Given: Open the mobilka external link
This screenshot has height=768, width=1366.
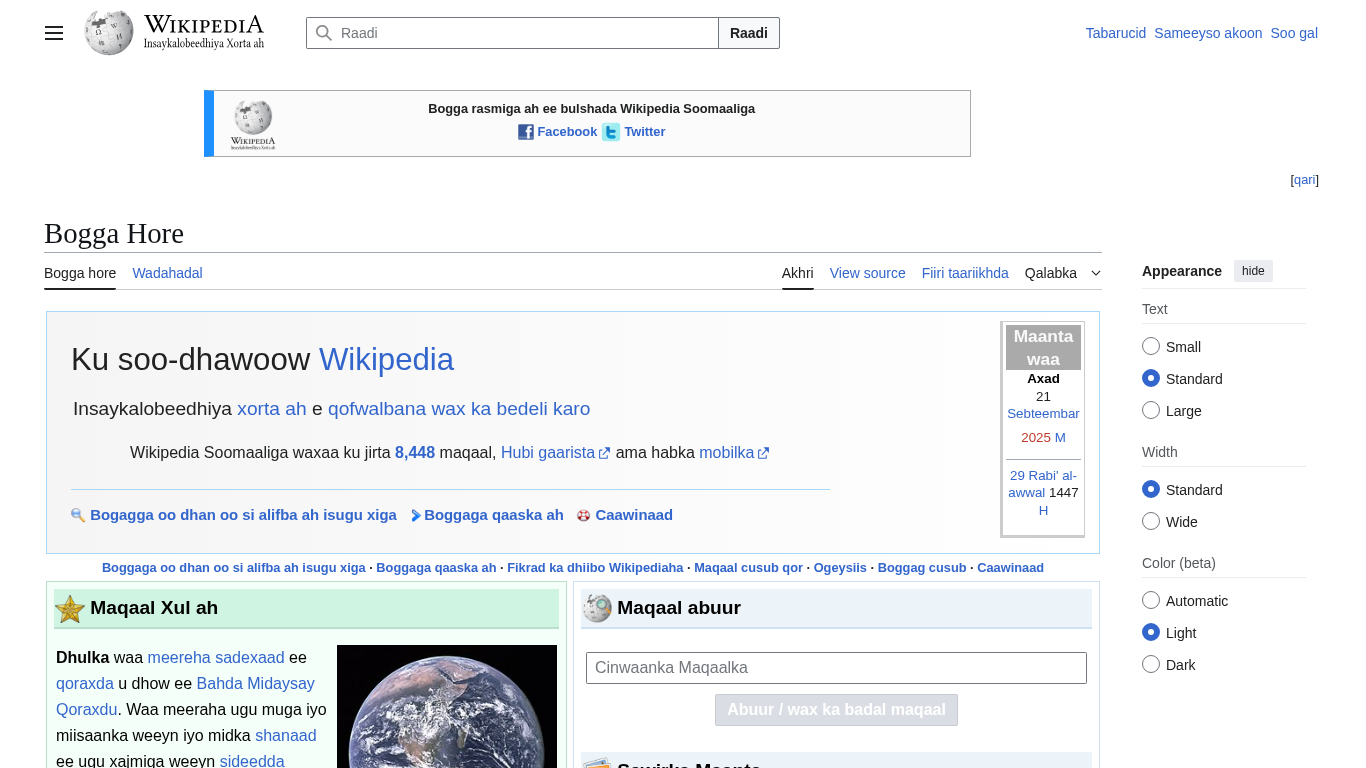Looking at the screenshot, I should tap(734, 453).
